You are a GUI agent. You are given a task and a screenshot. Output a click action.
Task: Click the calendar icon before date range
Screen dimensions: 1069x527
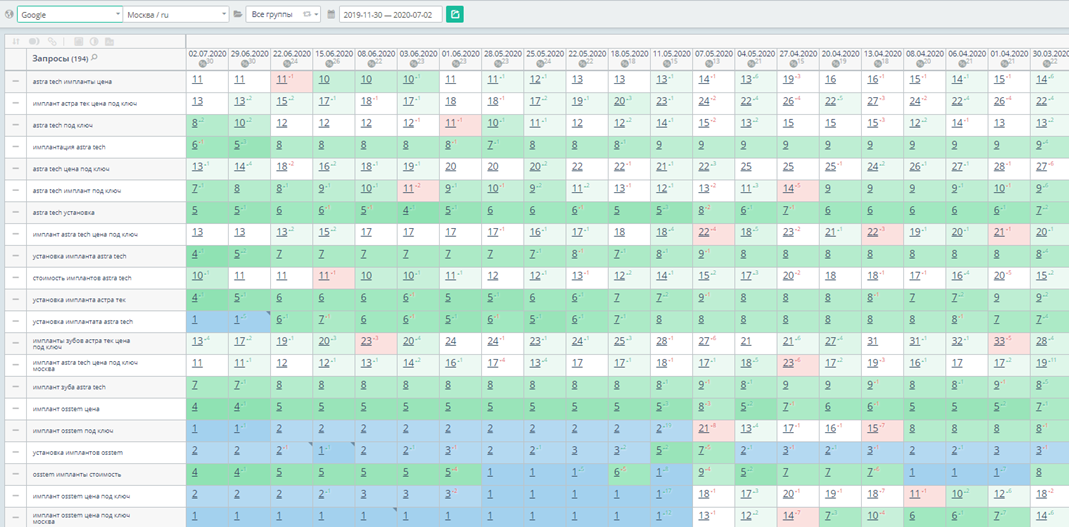(x=331, y=14)
